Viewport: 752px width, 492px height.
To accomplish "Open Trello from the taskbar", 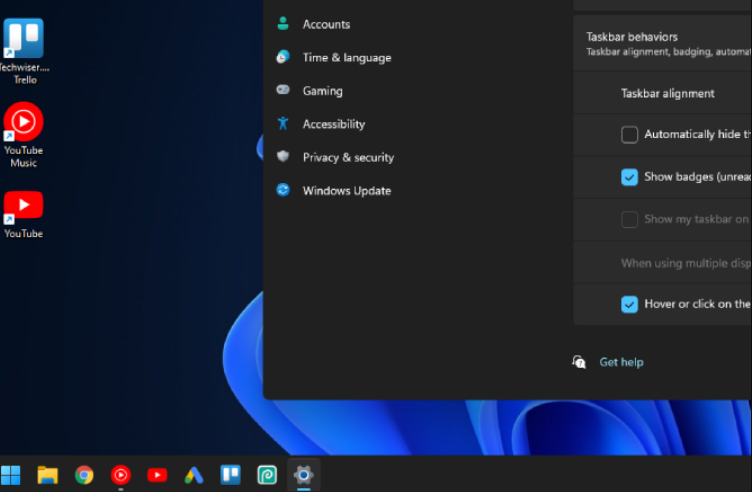I will pyautogui.click(x=231, y=475).
